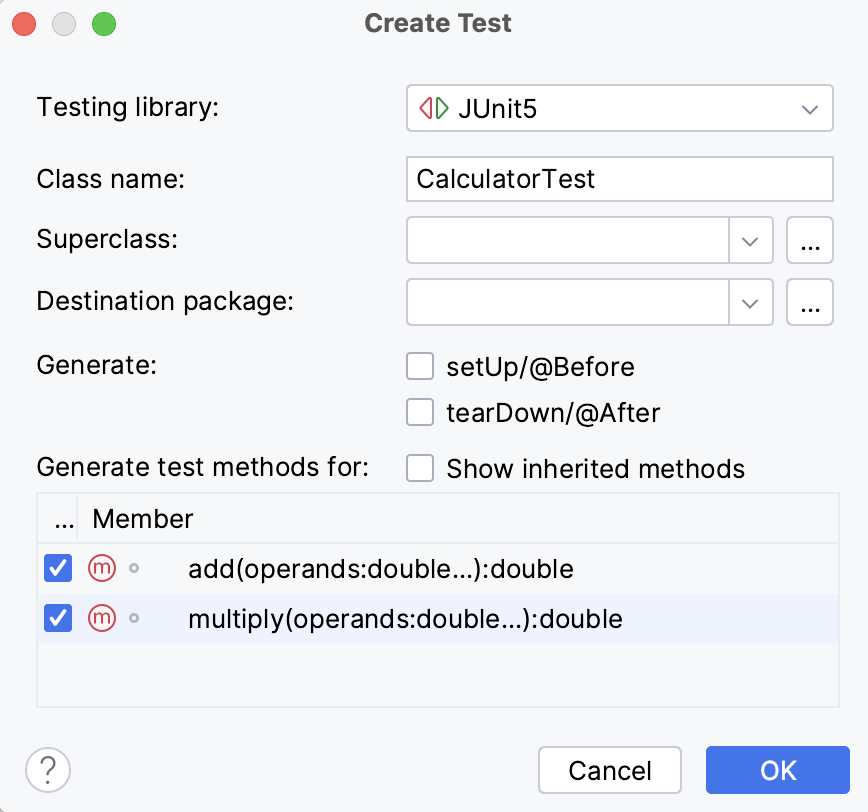Enable setUp/@Before generation

[420, 366]
